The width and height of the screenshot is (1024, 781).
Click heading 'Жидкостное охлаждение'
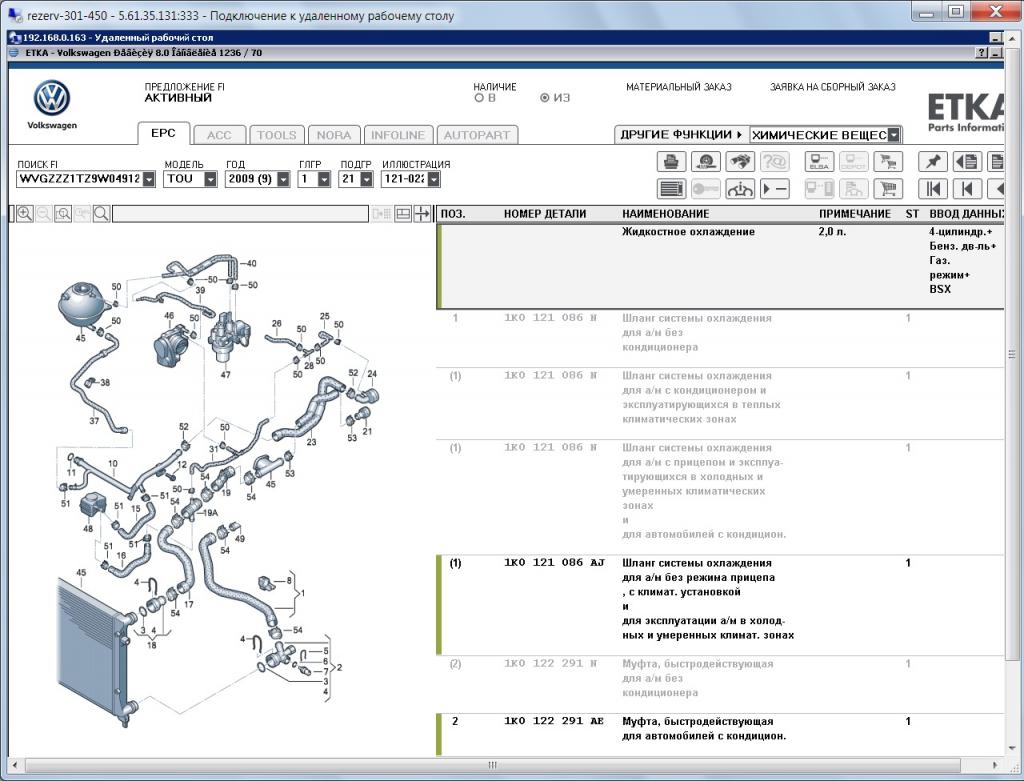(x=688, y=232)
